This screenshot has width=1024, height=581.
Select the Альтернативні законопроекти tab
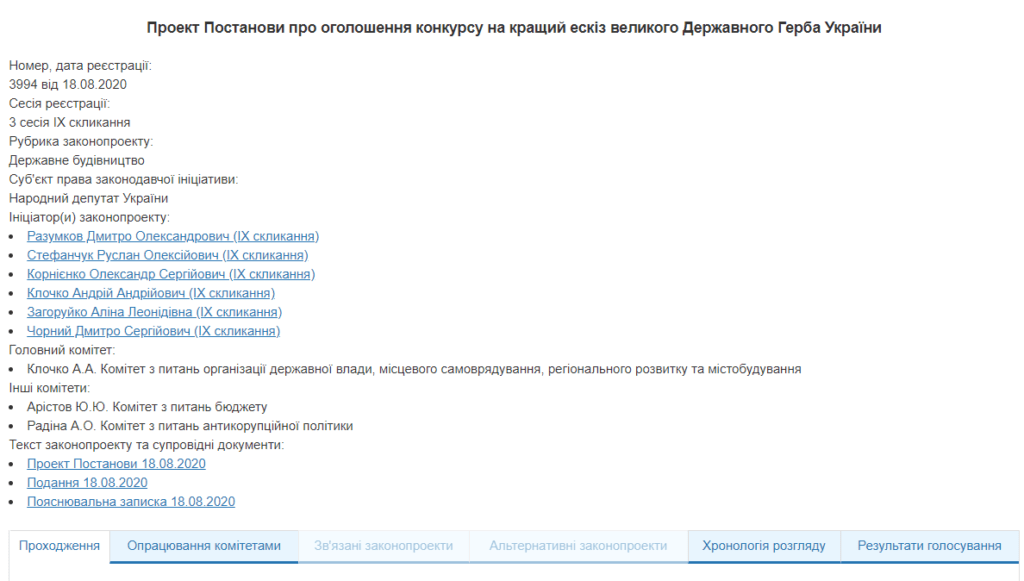578,546
